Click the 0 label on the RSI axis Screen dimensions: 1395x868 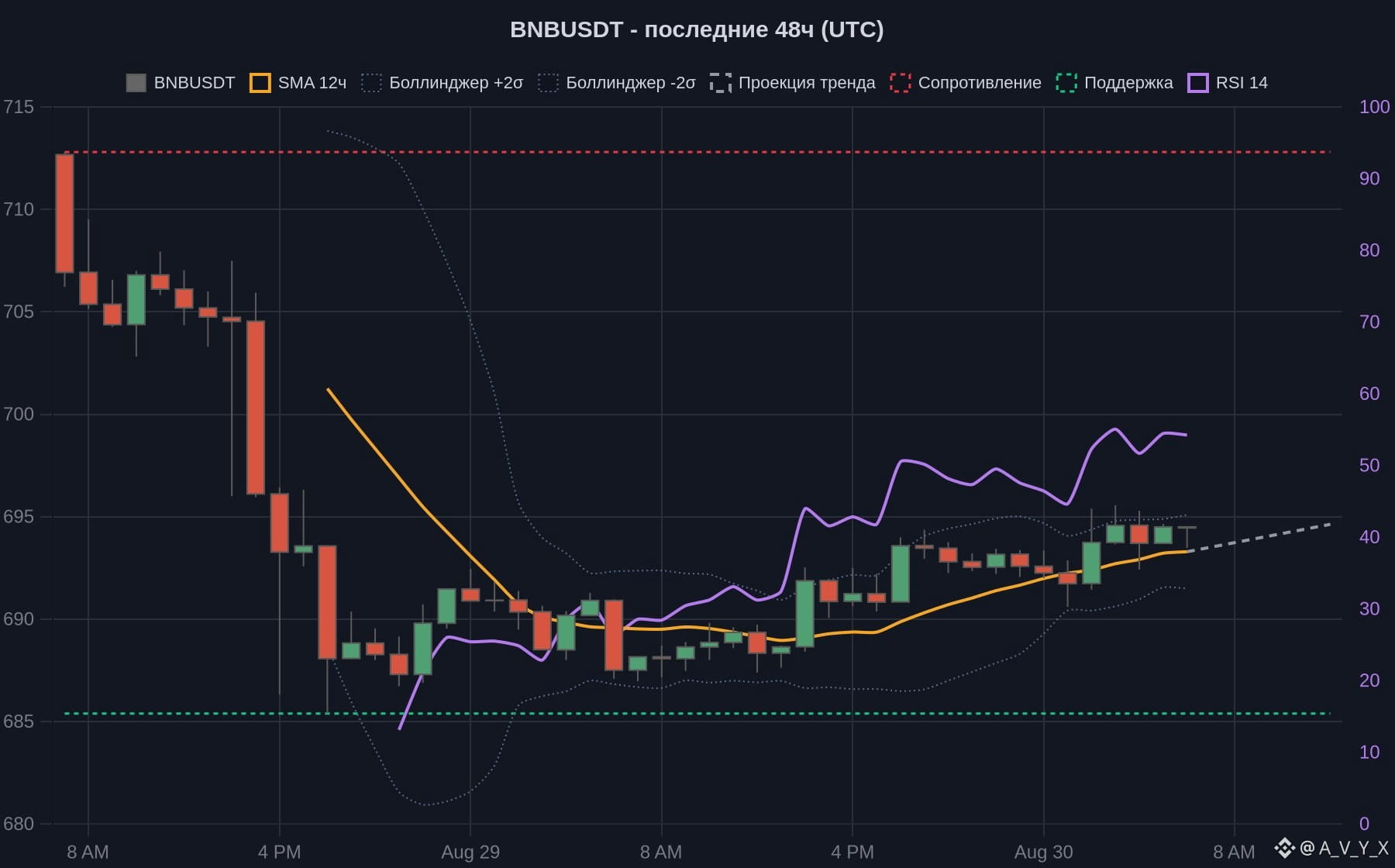click(x=1364, y=824)
